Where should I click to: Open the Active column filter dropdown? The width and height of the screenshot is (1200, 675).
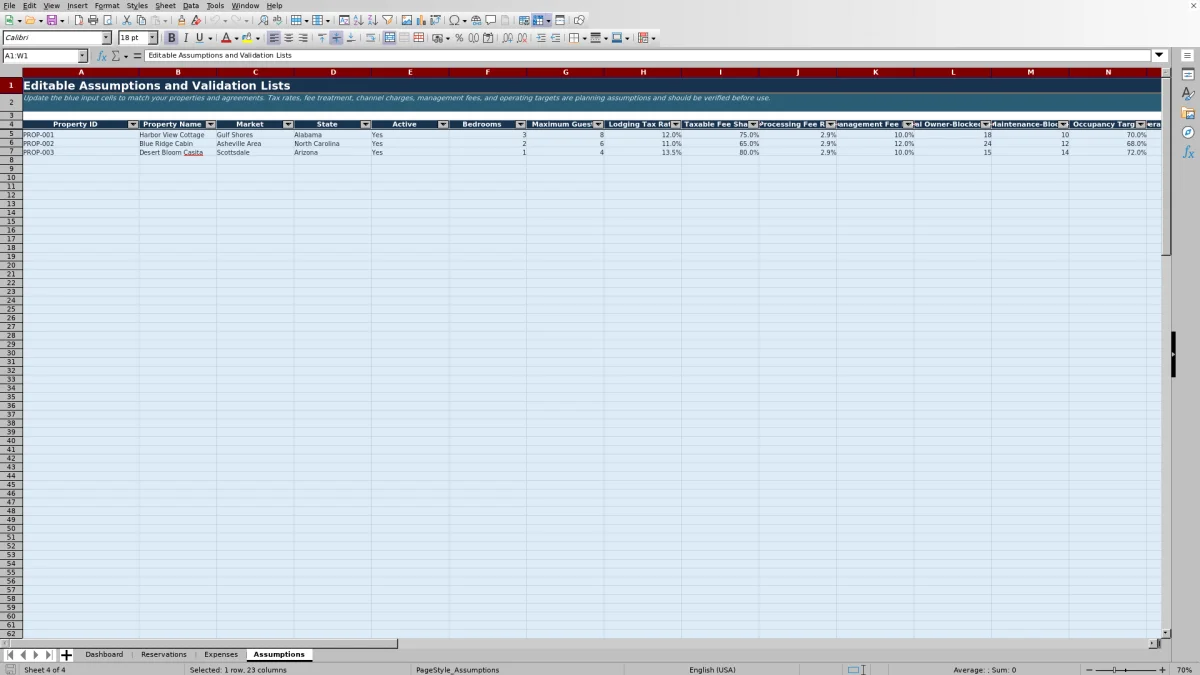(443, 124)
